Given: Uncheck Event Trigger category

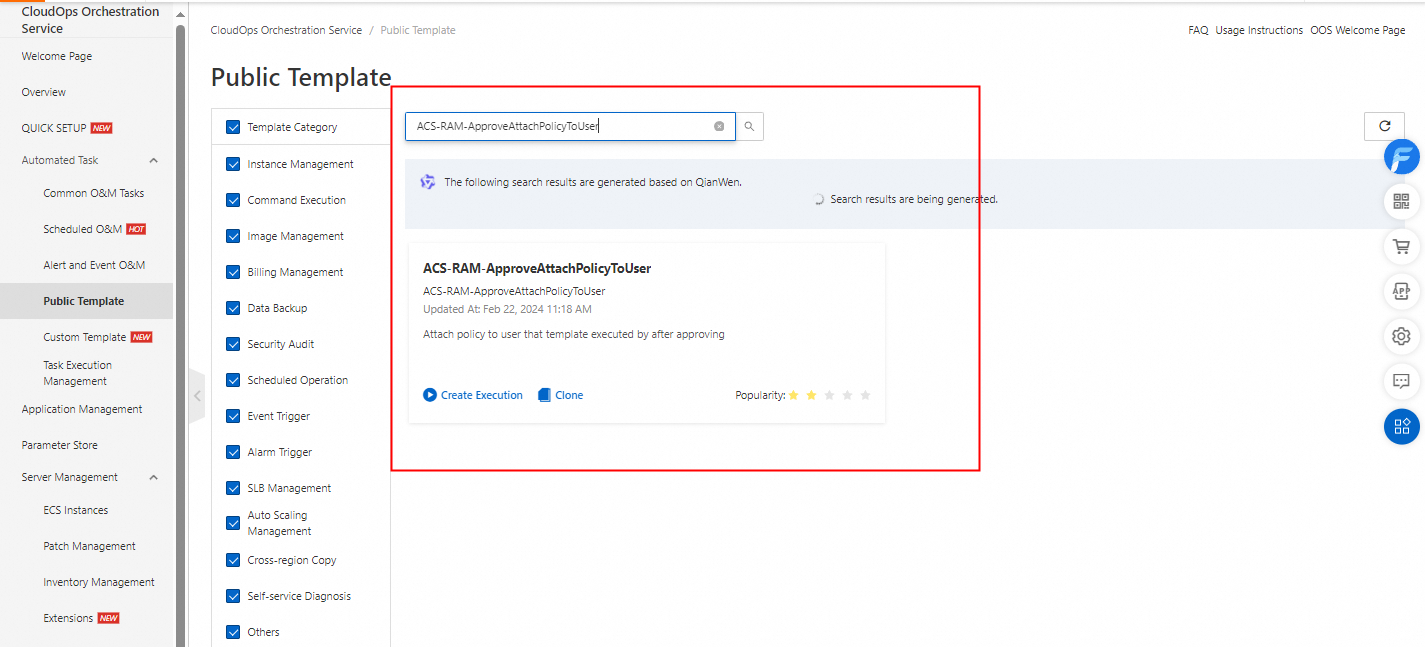Looking at the screenshot, I should pos(233,416).
